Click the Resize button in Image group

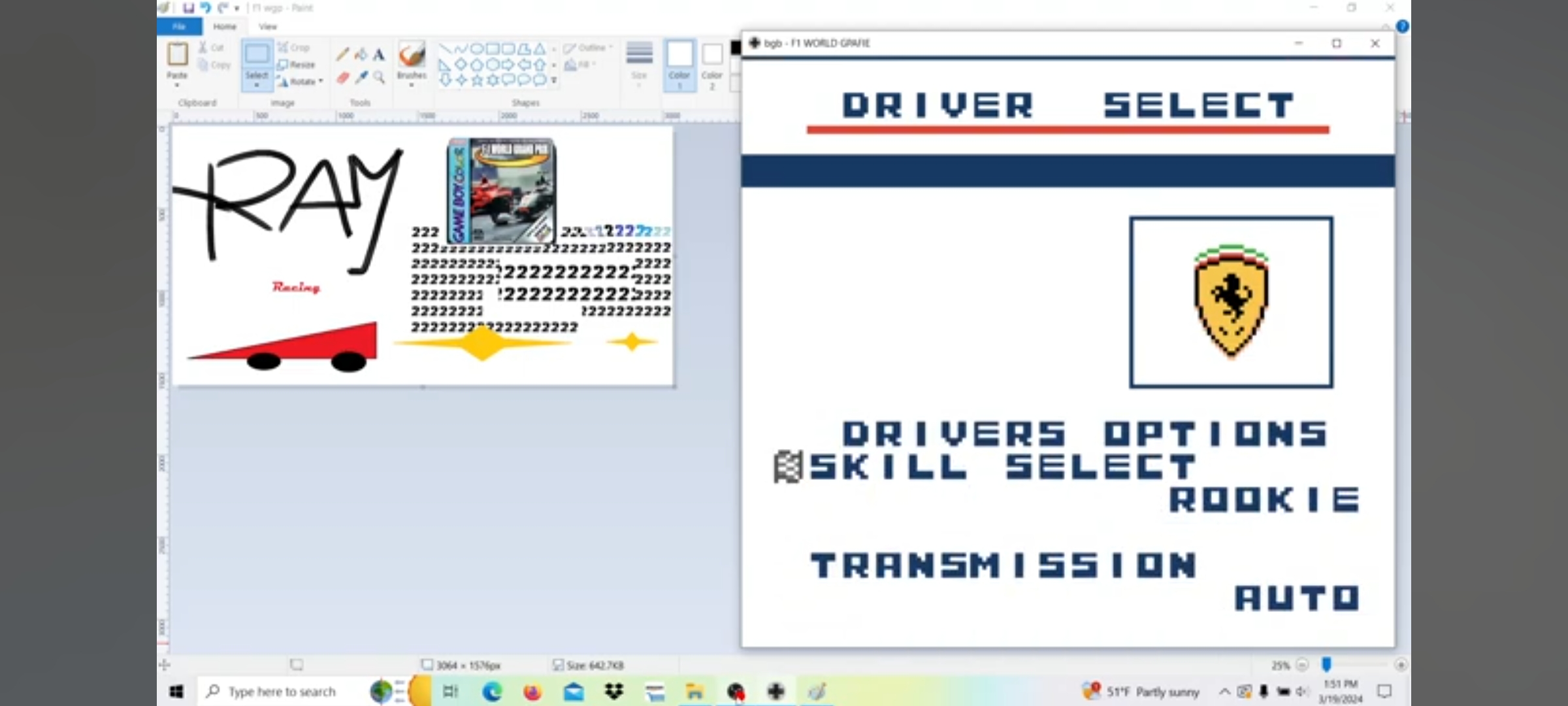pyautogui.click(x=297, y=64)
